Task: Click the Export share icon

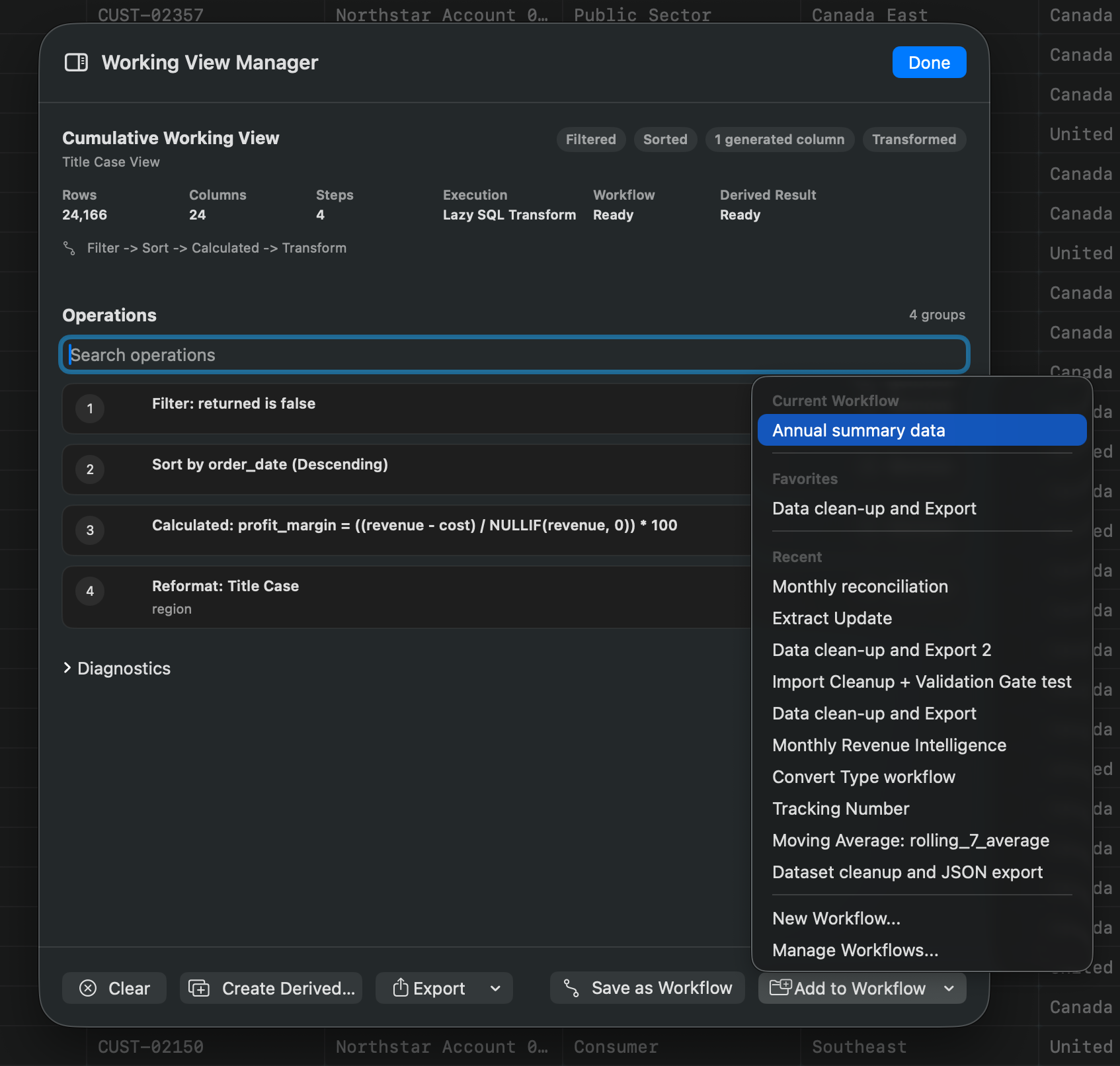Action: [400, 987]
